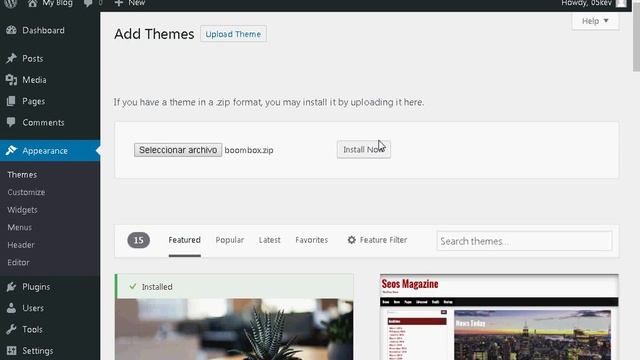Switch to the Favorites tab
640x360 pixels.
(x=311, y=240)
